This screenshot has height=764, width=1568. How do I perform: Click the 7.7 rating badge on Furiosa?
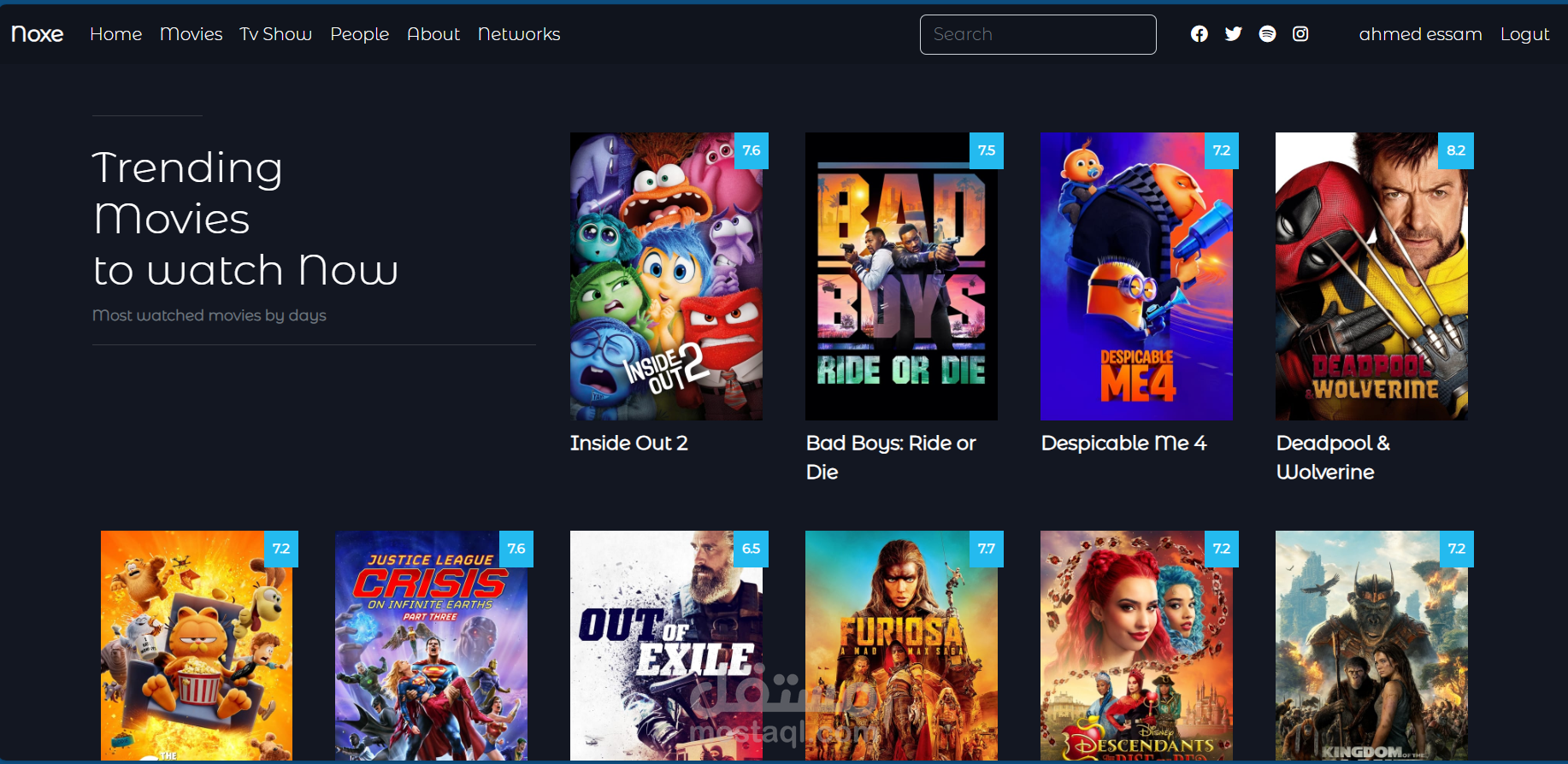(x=987, y=549)
